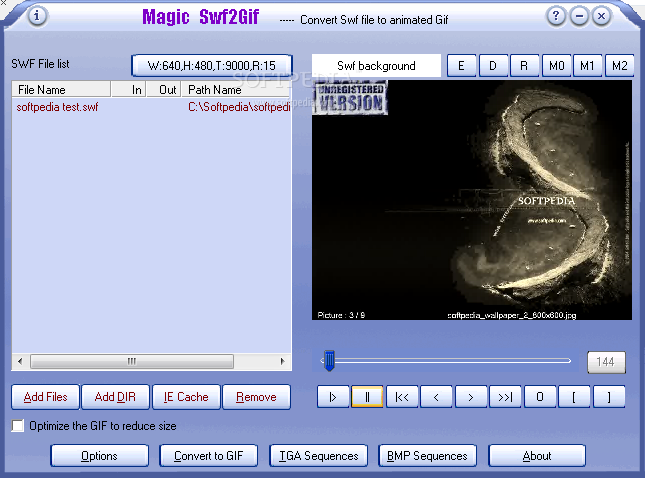Screen dimensions: 645x478
Task: Close the Magic Swf2Gif window
Action: (x=601, y=16)
